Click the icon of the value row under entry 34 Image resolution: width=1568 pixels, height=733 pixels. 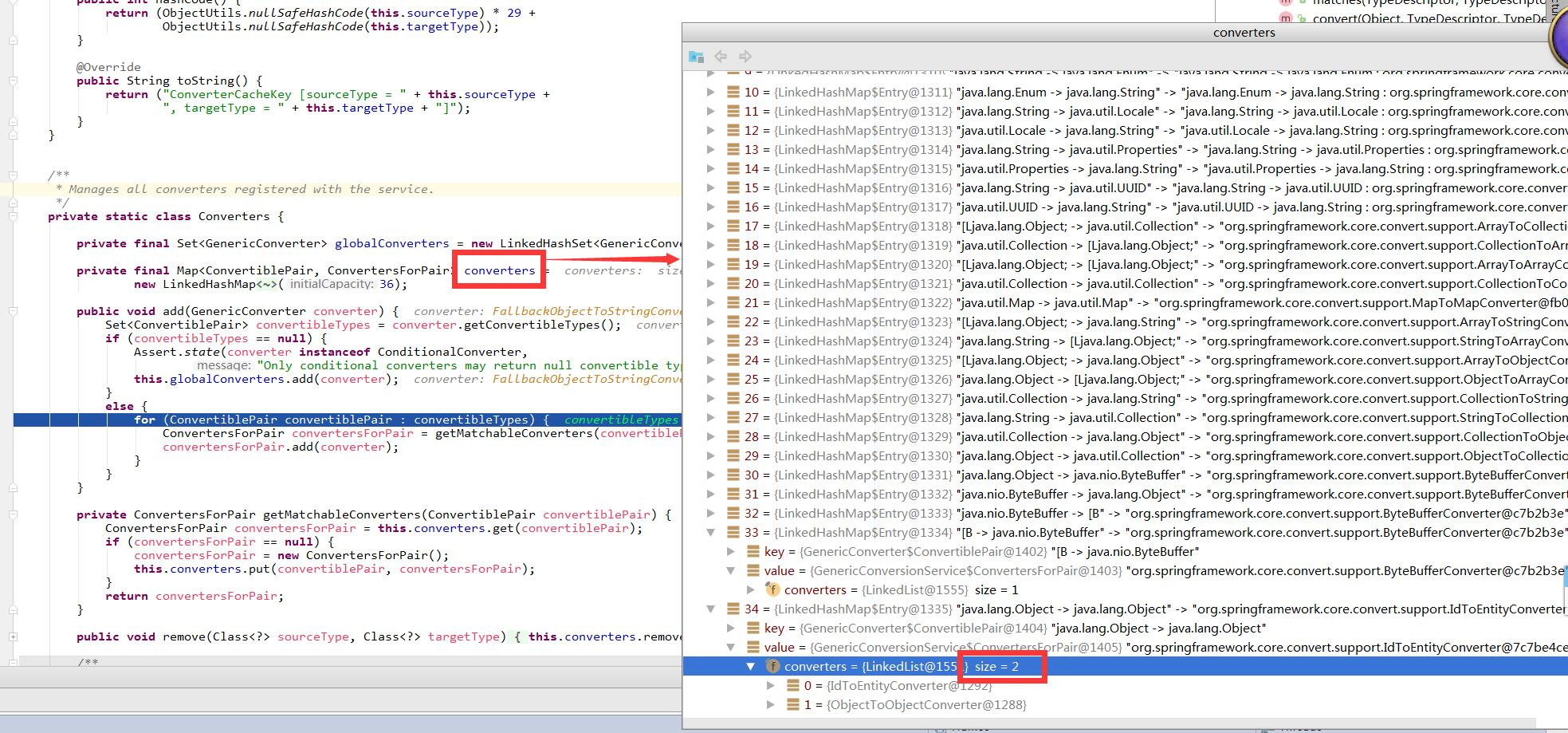(x=753, y=647)
